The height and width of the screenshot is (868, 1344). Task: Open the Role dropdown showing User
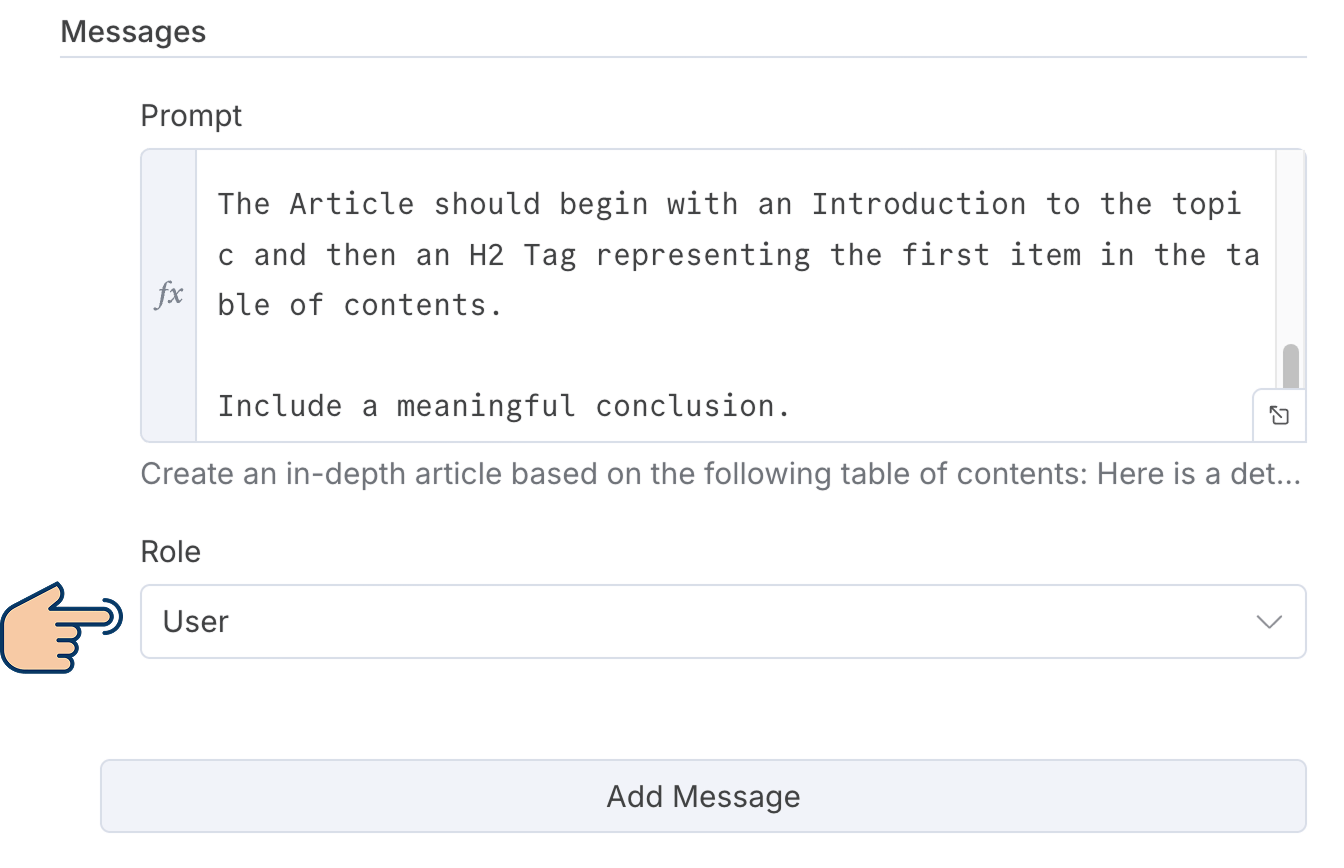pos(722,622)
